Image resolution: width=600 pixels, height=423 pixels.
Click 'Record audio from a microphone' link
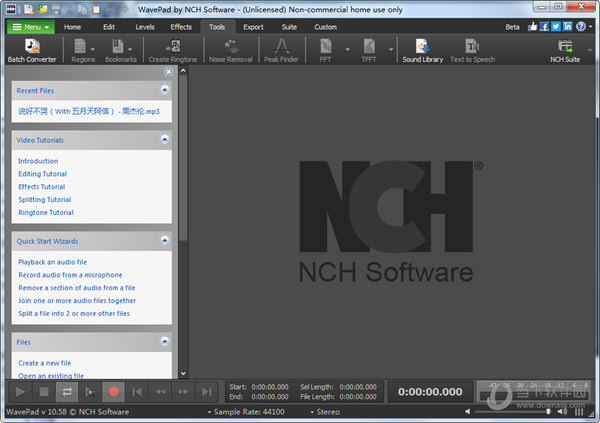(x=70, y=275)
